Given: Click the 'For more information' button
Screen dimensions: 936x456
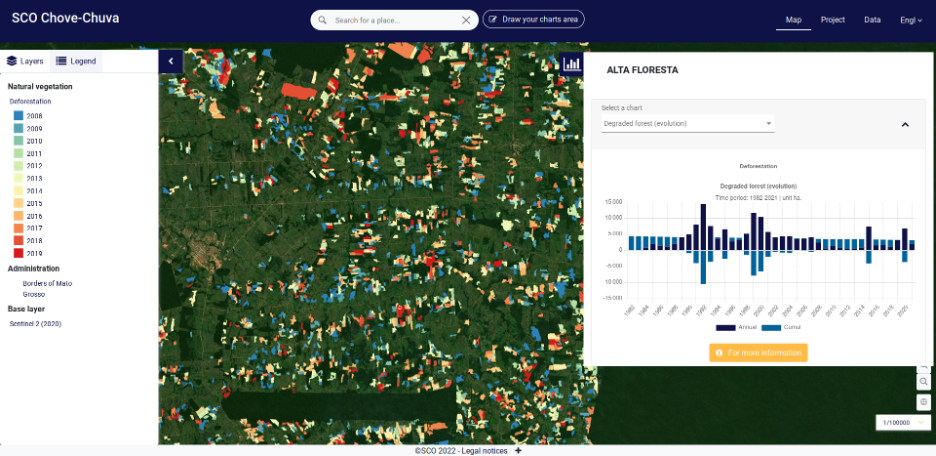Looking at the screenshot, I should click(x=758, y=353).
